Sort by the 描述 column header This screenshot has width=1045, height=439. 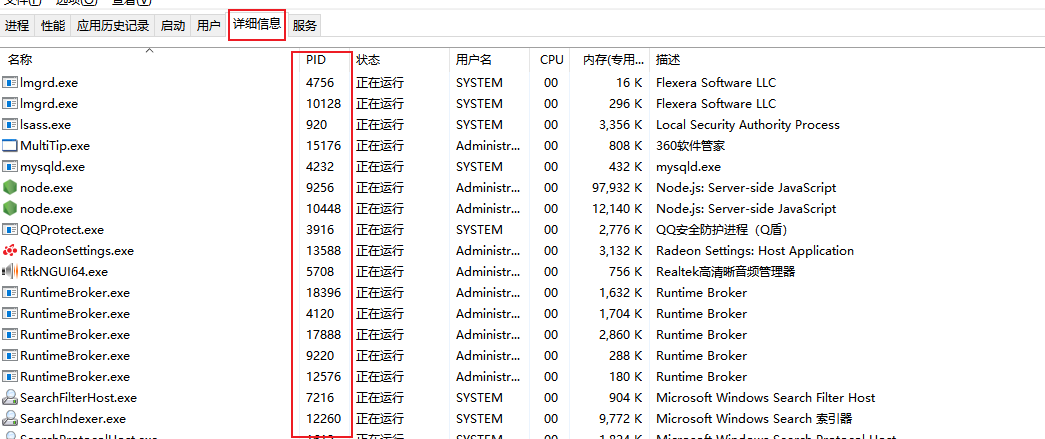coord(668,60)
